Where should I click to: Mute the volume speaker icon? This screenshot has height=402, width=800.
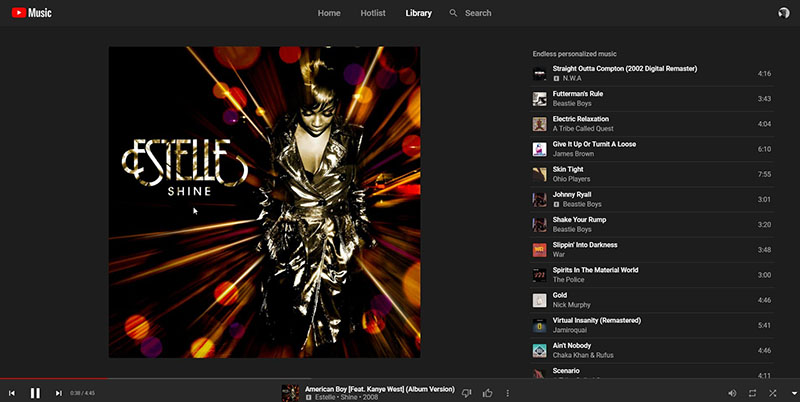coord(732,393)
